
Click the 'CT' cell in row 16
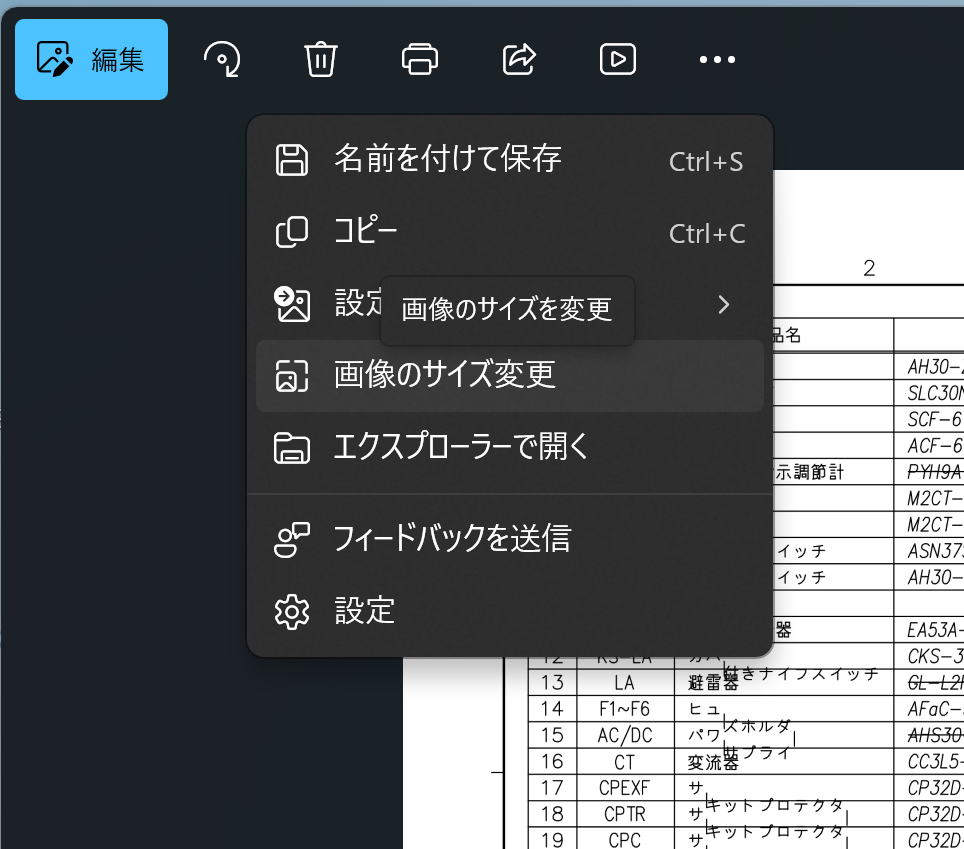(x=624, y=762)
